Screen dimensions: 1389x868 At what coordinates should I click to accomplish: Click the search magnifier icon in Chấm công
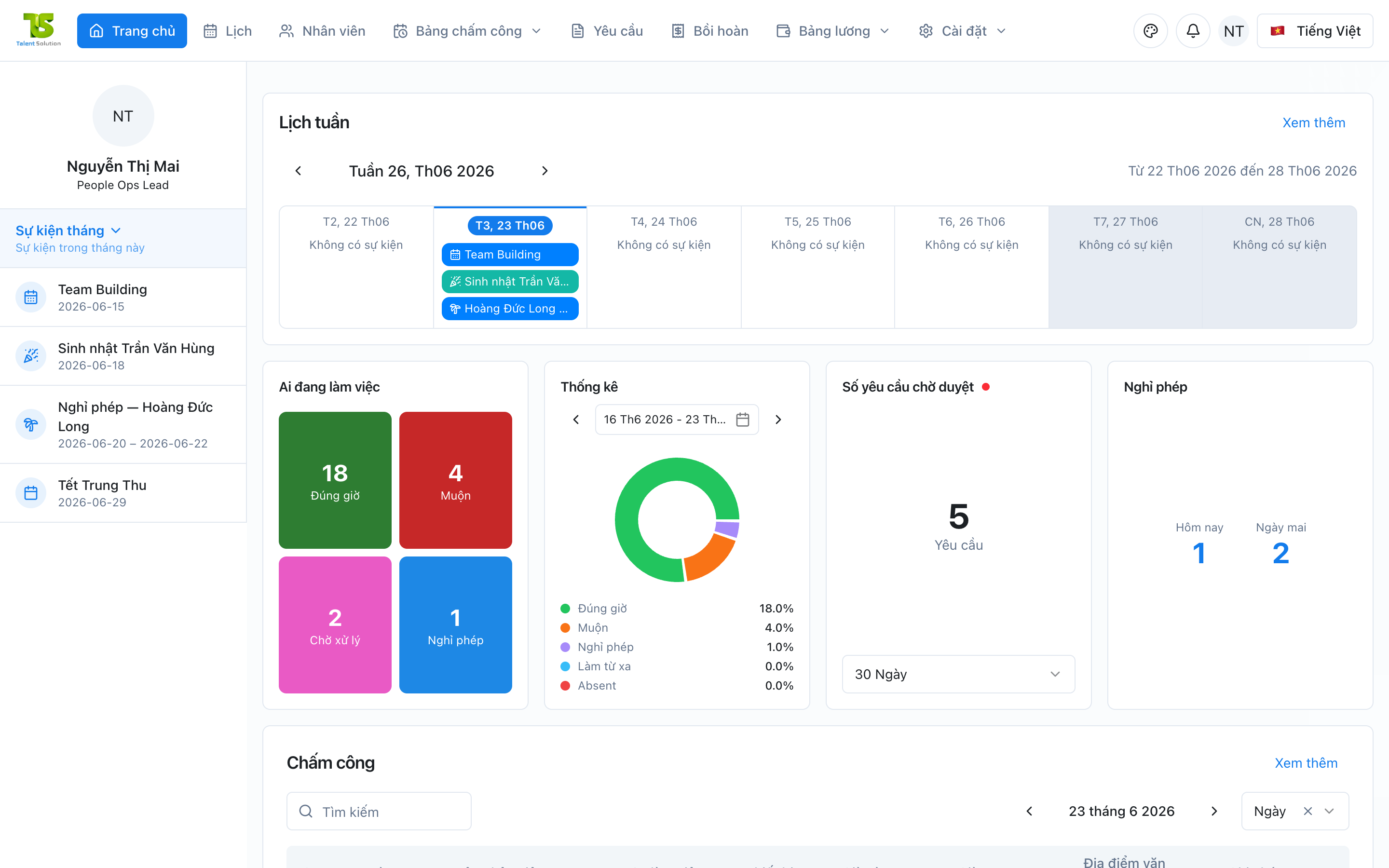[306, 811]
